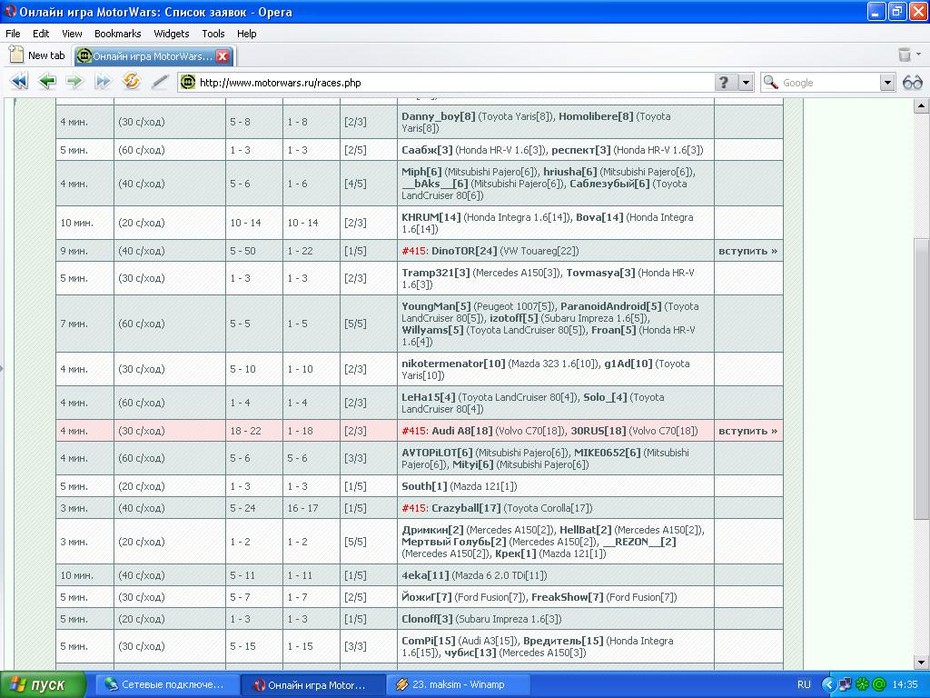Image resolution: width=930 pixels, height=698 pixels.
Task: Open the Edit menu
Action: click(41, 34)
